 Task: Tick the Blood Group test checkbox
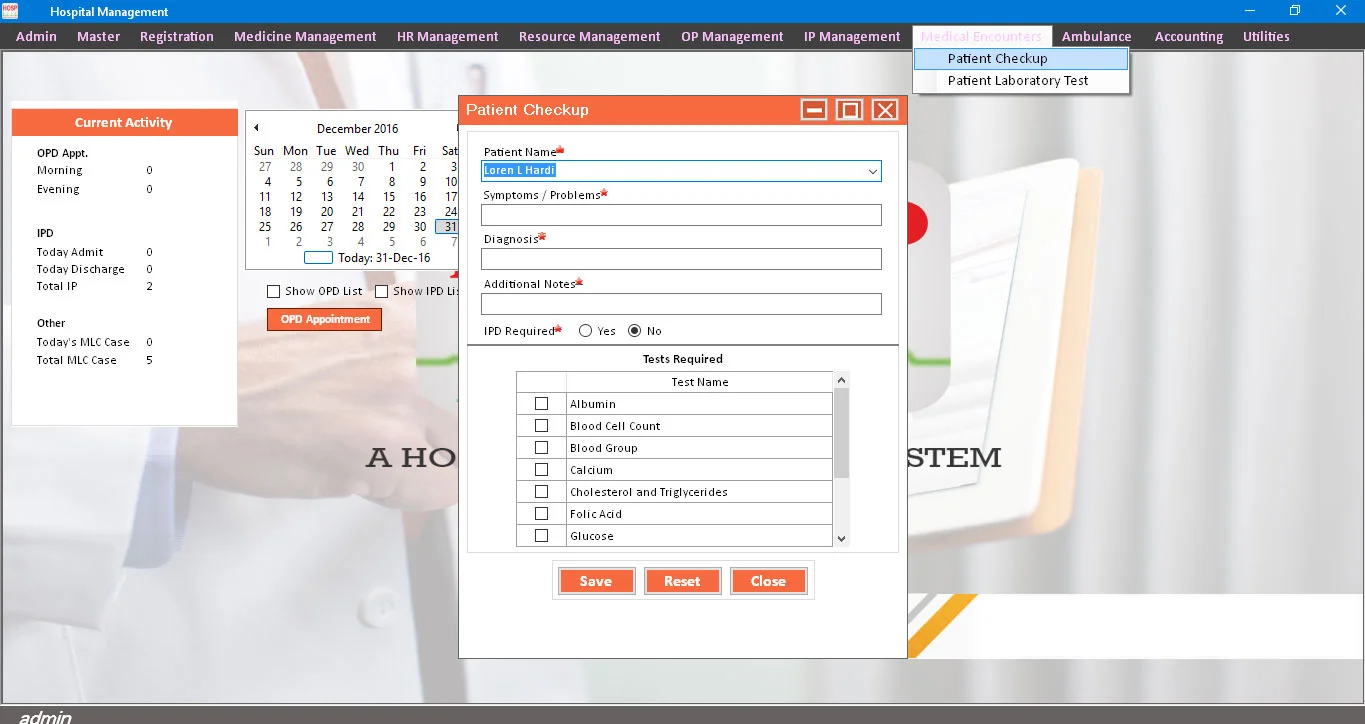541,448
